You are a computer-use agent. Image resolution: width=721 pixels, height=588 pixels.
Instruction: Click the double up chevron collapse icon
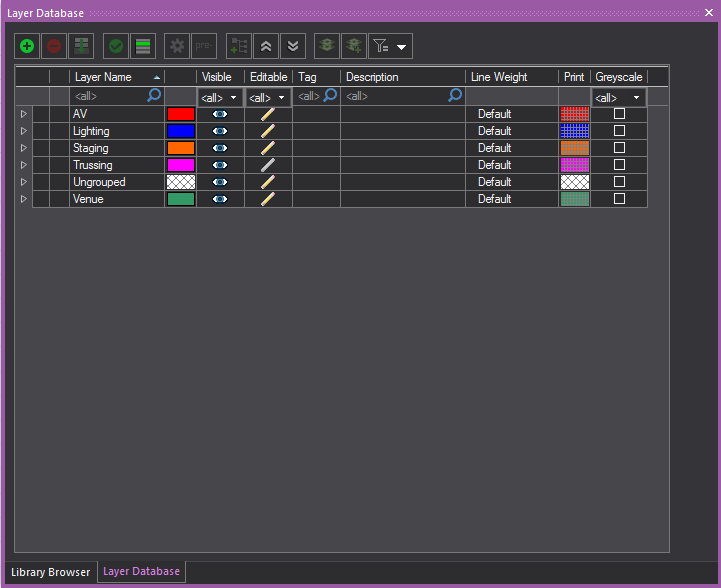click(x=266, y=46)
